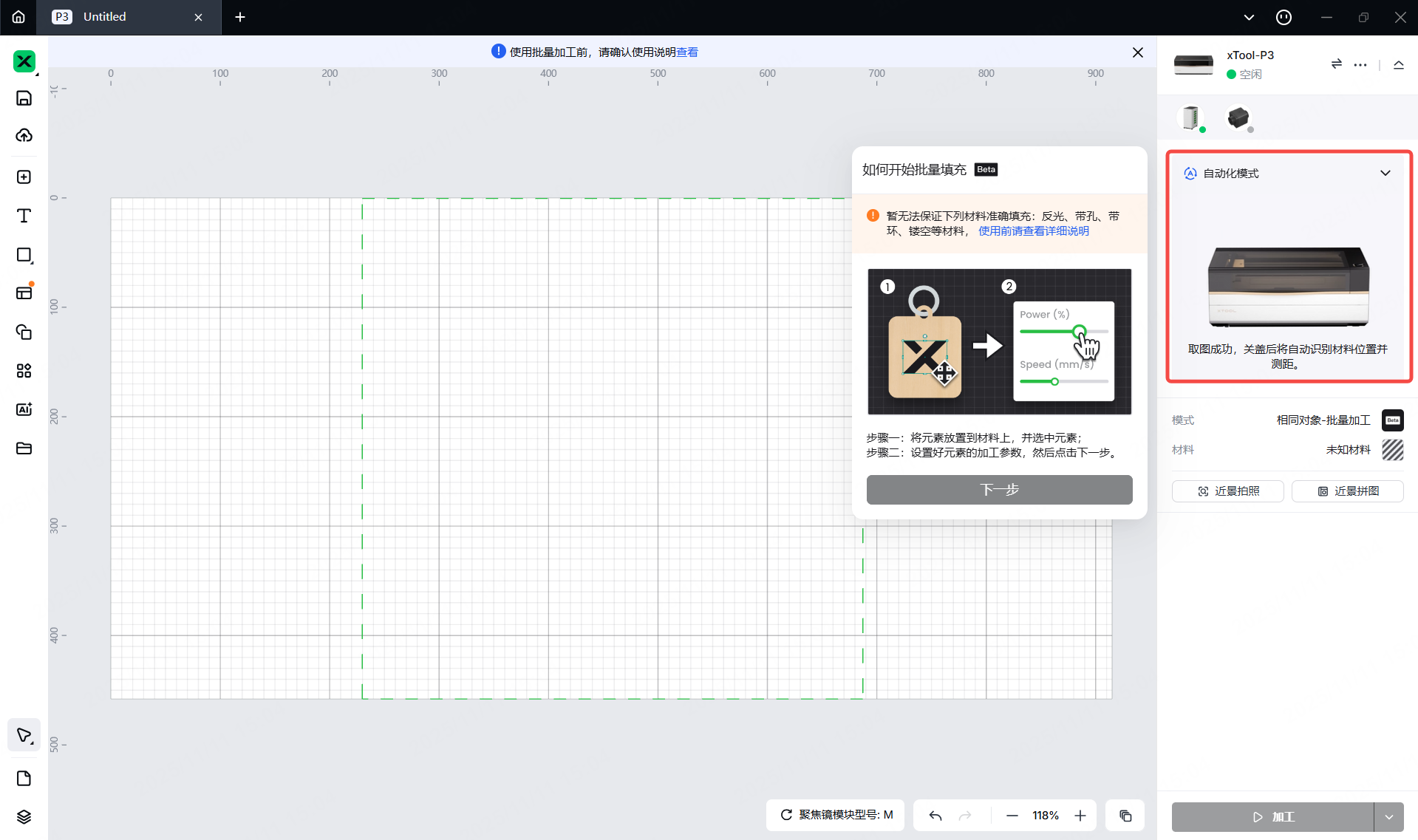Click the 下一步 button in the dialog

click(998, 489)
